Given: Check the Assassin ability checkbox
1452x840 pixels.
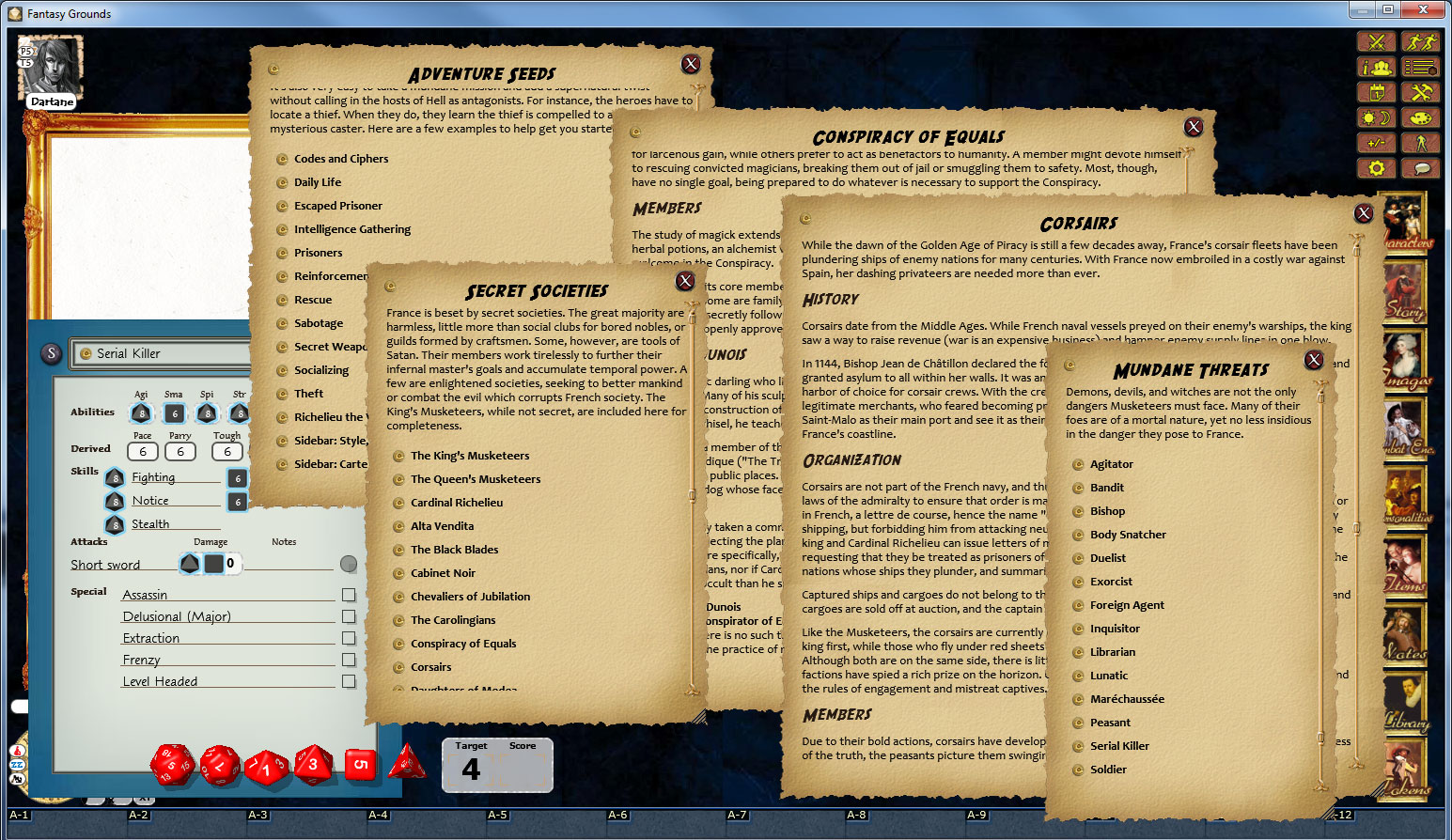Looking at the screenshot, I should click(349, 594).
